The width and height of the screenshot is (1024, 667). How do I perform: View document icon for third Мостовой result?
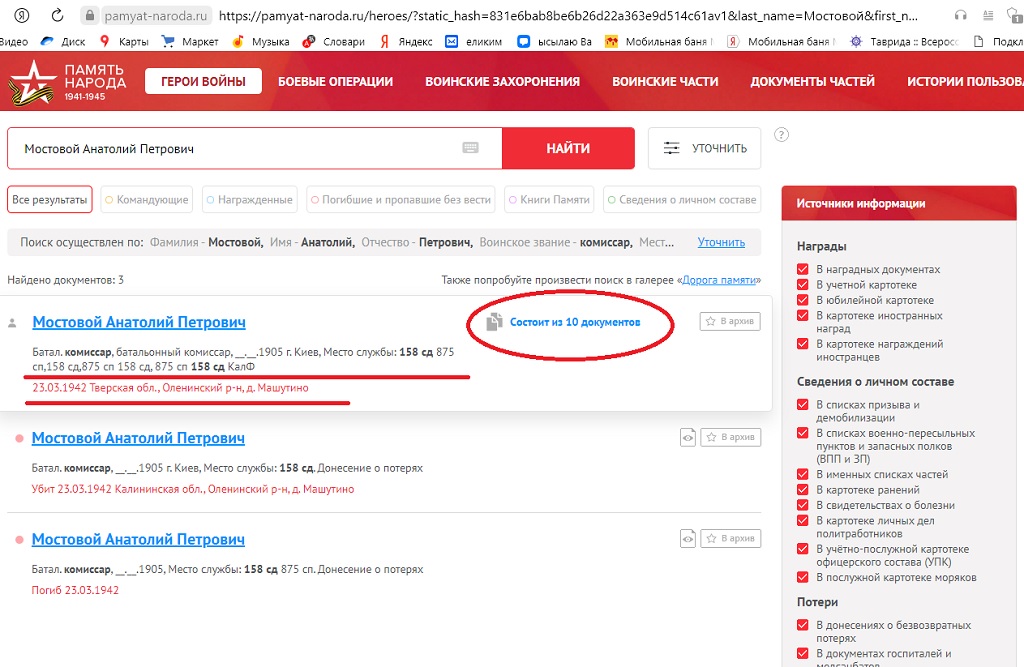[x=687, y=538]
